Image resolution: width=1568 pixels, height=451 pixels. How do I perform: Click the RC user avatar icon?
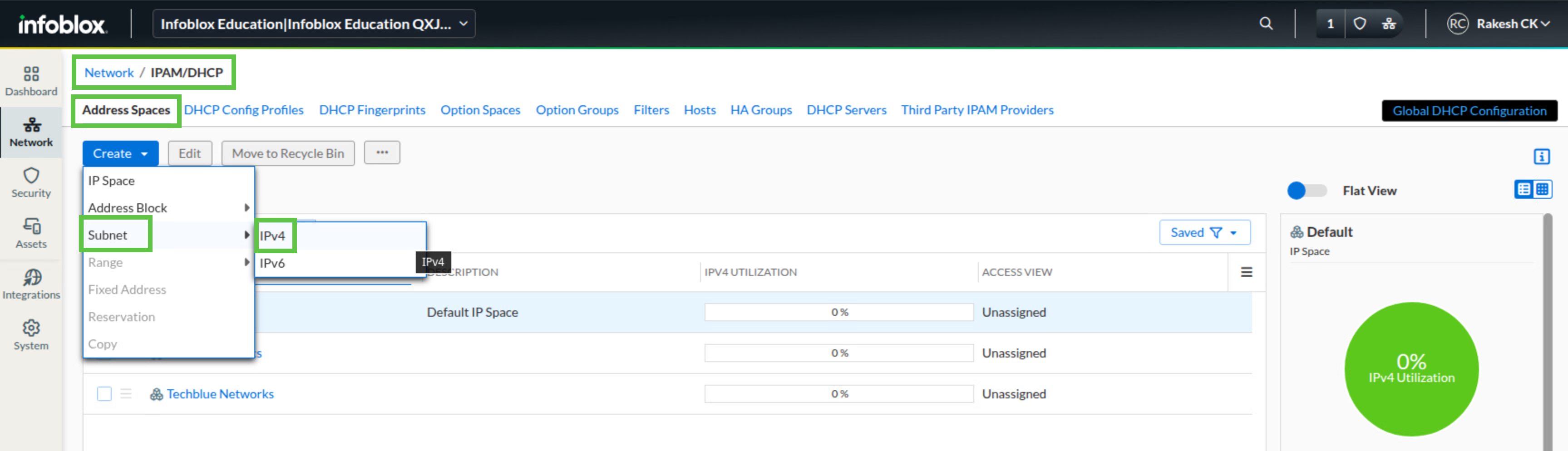(x=1457, y=24)
